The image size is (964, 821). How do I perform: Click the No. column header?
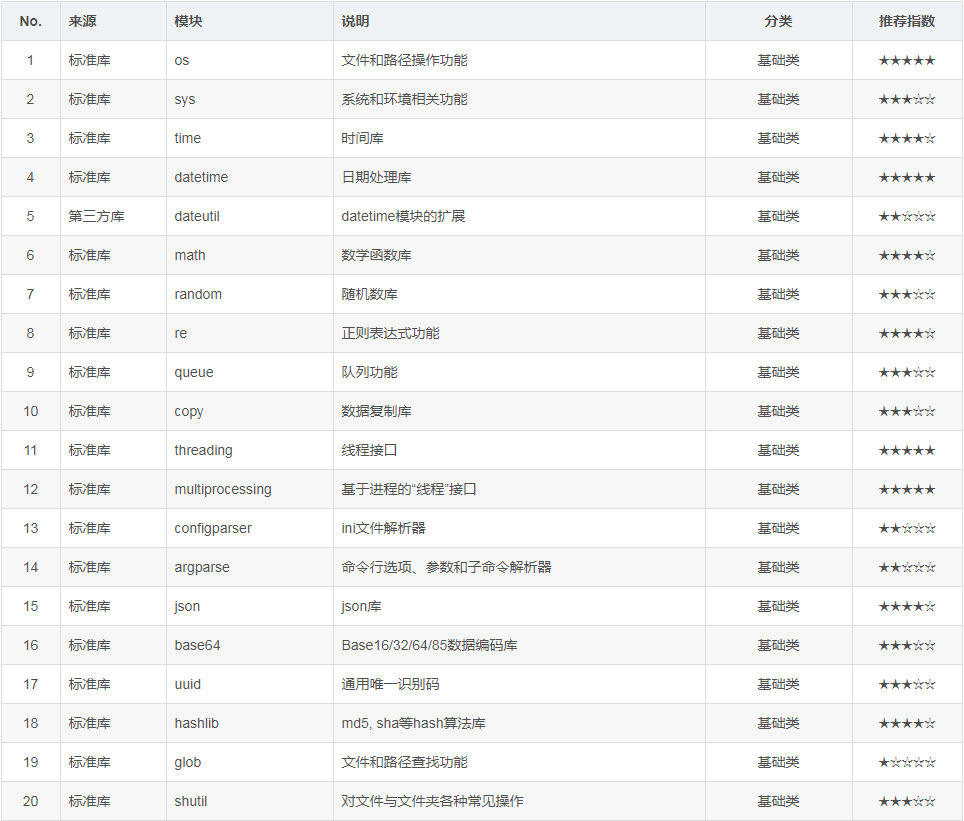[x=31, y=21]
